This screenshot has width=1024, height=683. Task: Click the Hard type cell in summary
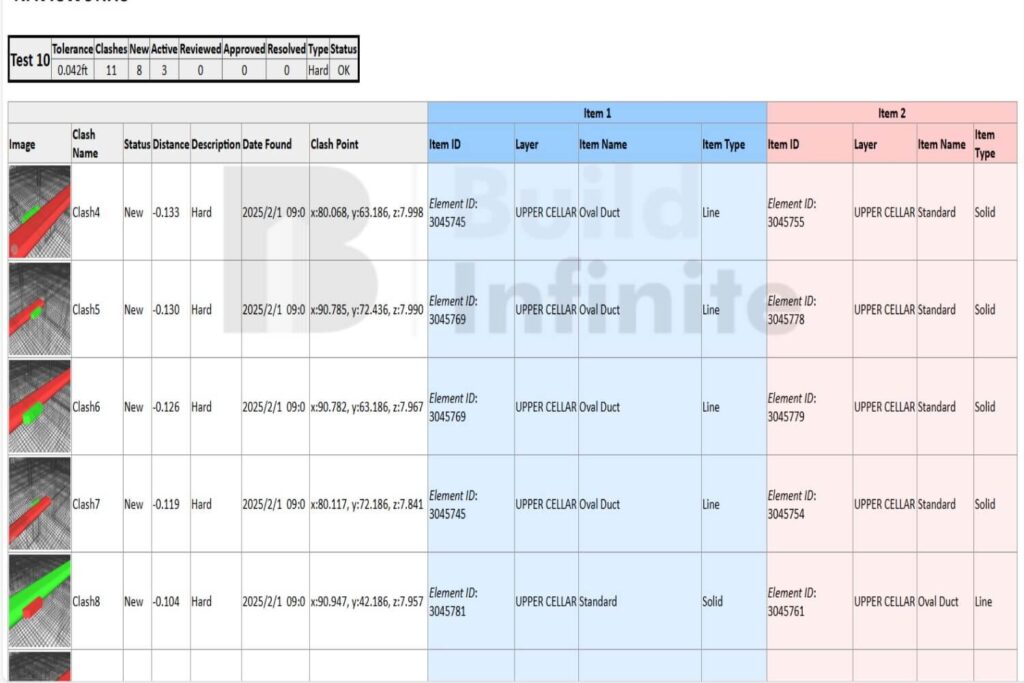(x=316, y=70)
